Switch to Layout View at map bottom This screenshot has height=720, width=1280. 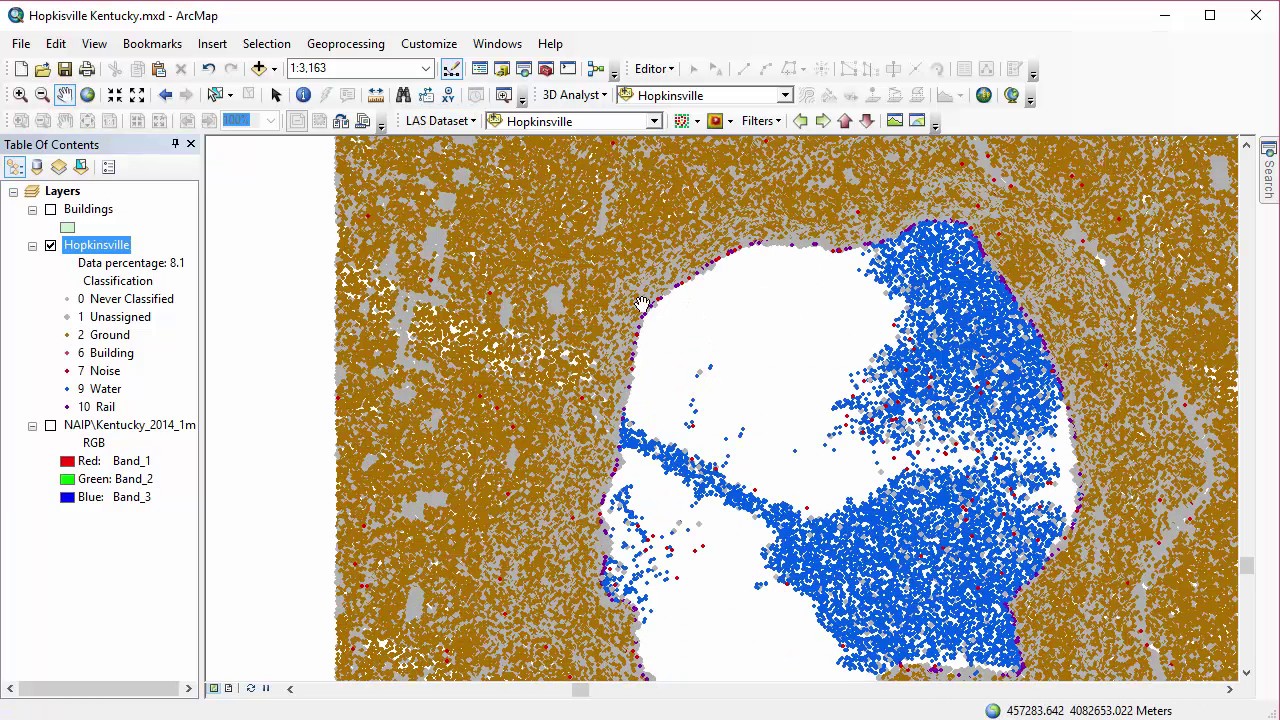pyautogui.click(x=228, y=688)
